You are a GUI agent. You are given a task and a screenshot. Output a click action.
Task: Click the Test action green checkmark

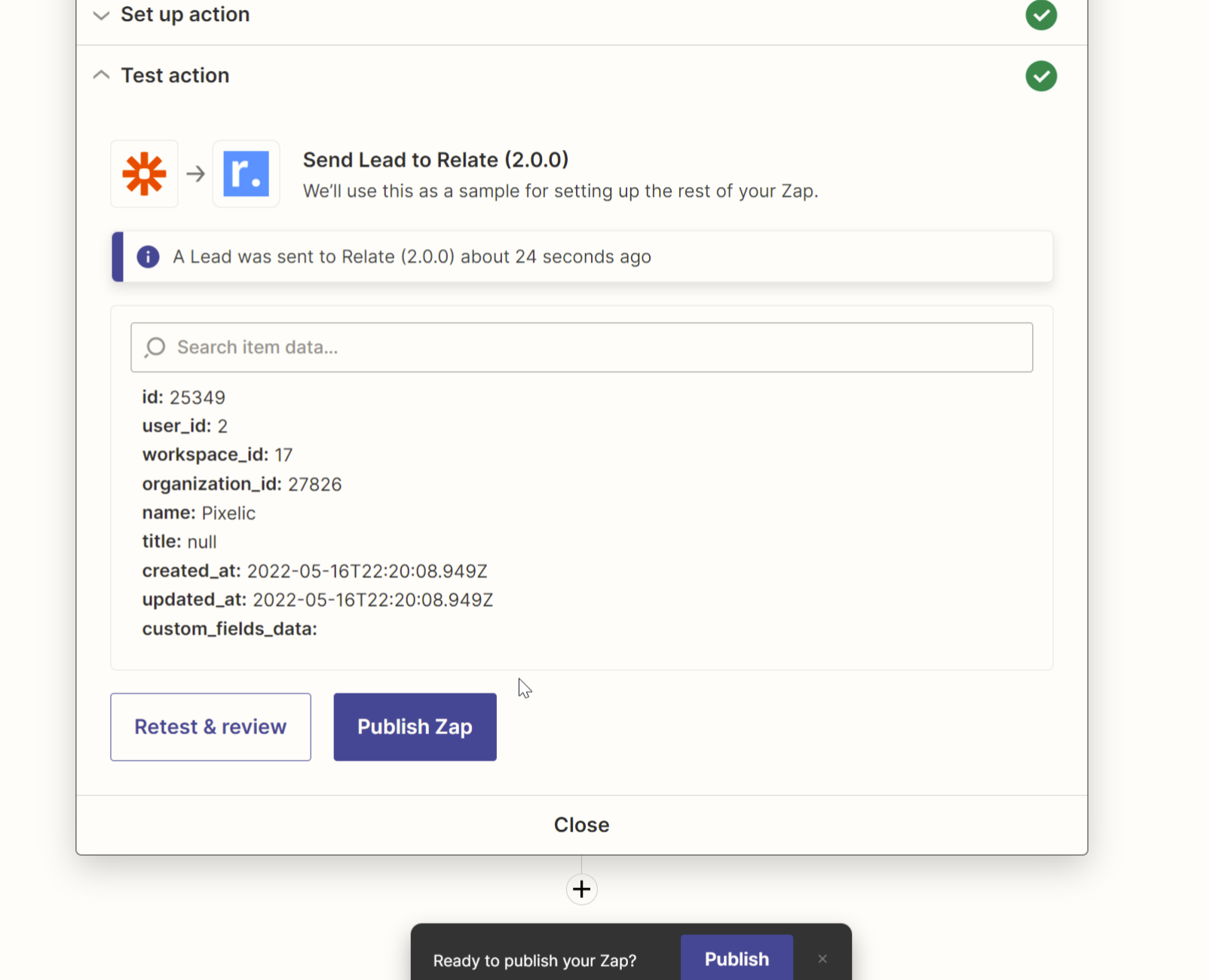click(1041, 76)
